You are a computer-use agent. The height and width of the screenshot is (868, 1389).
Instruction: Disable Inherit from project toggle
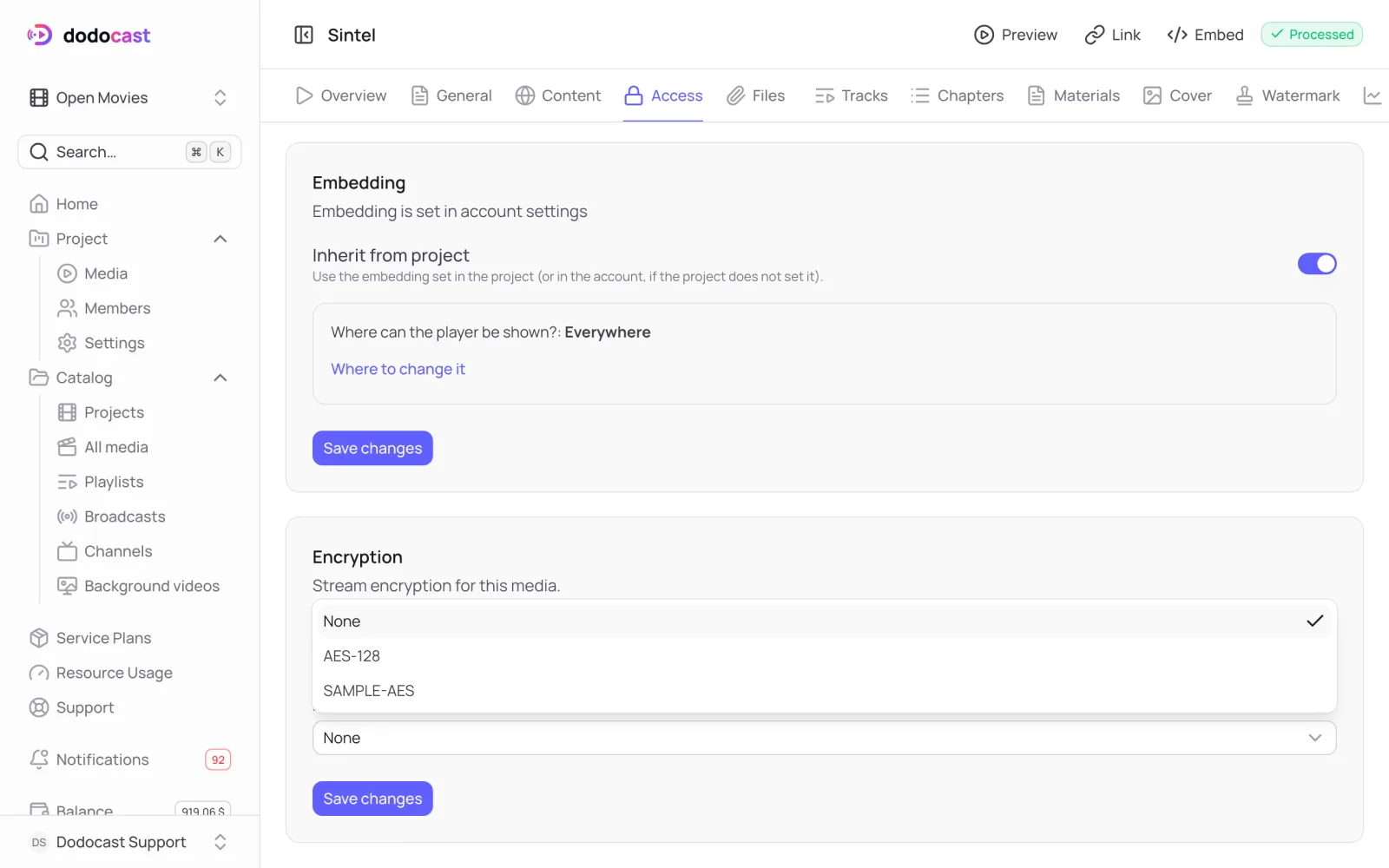coord(1317,264)
